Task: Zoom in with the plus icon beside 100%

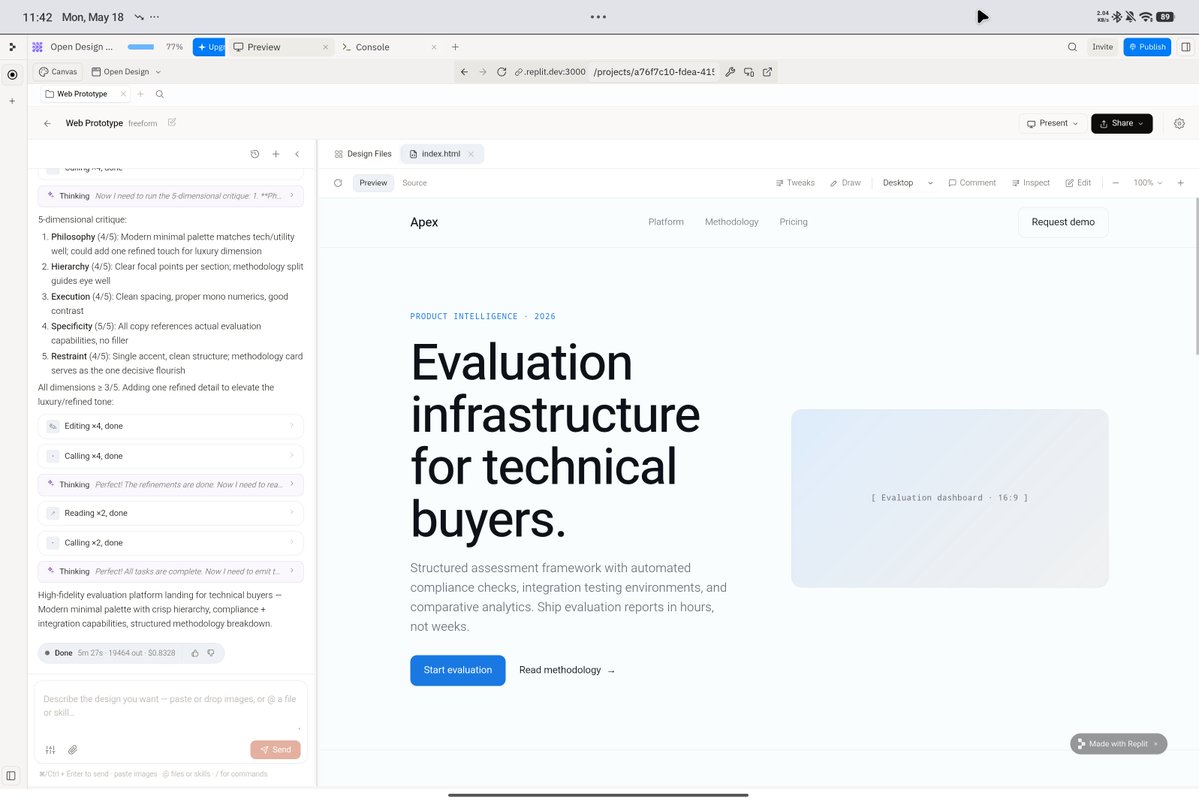Action: point(1181,183)
